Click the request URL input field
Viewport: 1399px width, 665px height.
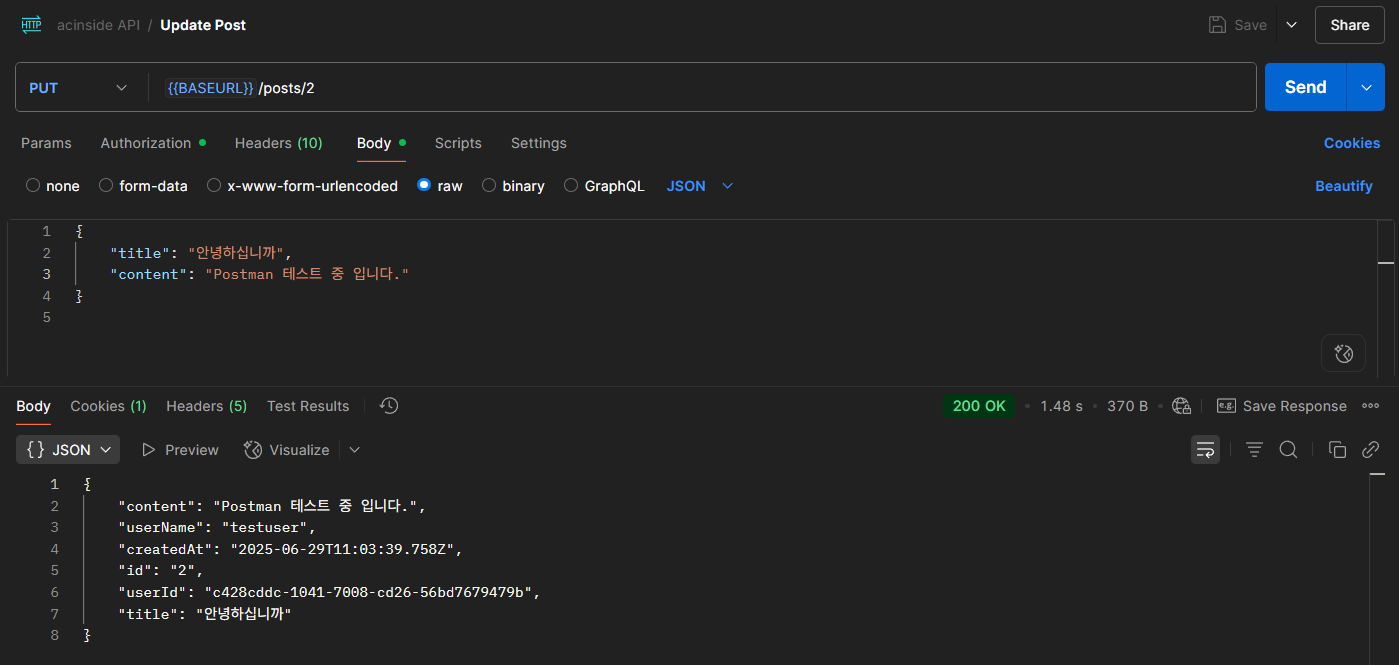click(x=700, y=88)
